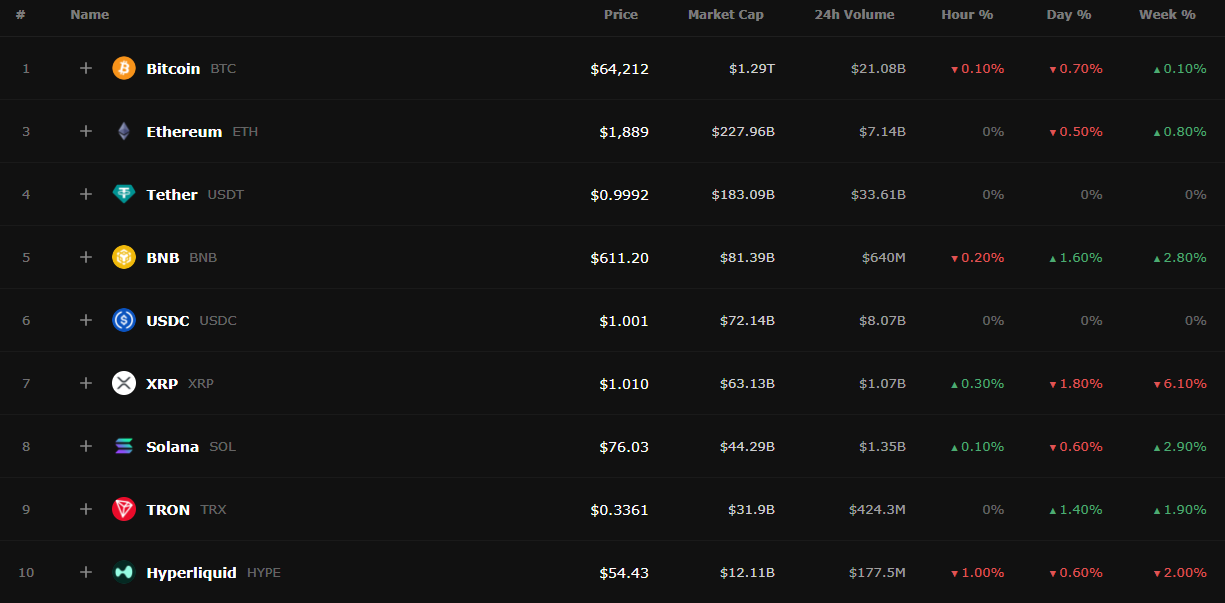Click the Ethereum diamond logo icon
The width and height of the screenshot is (1225, 603).
124,131
